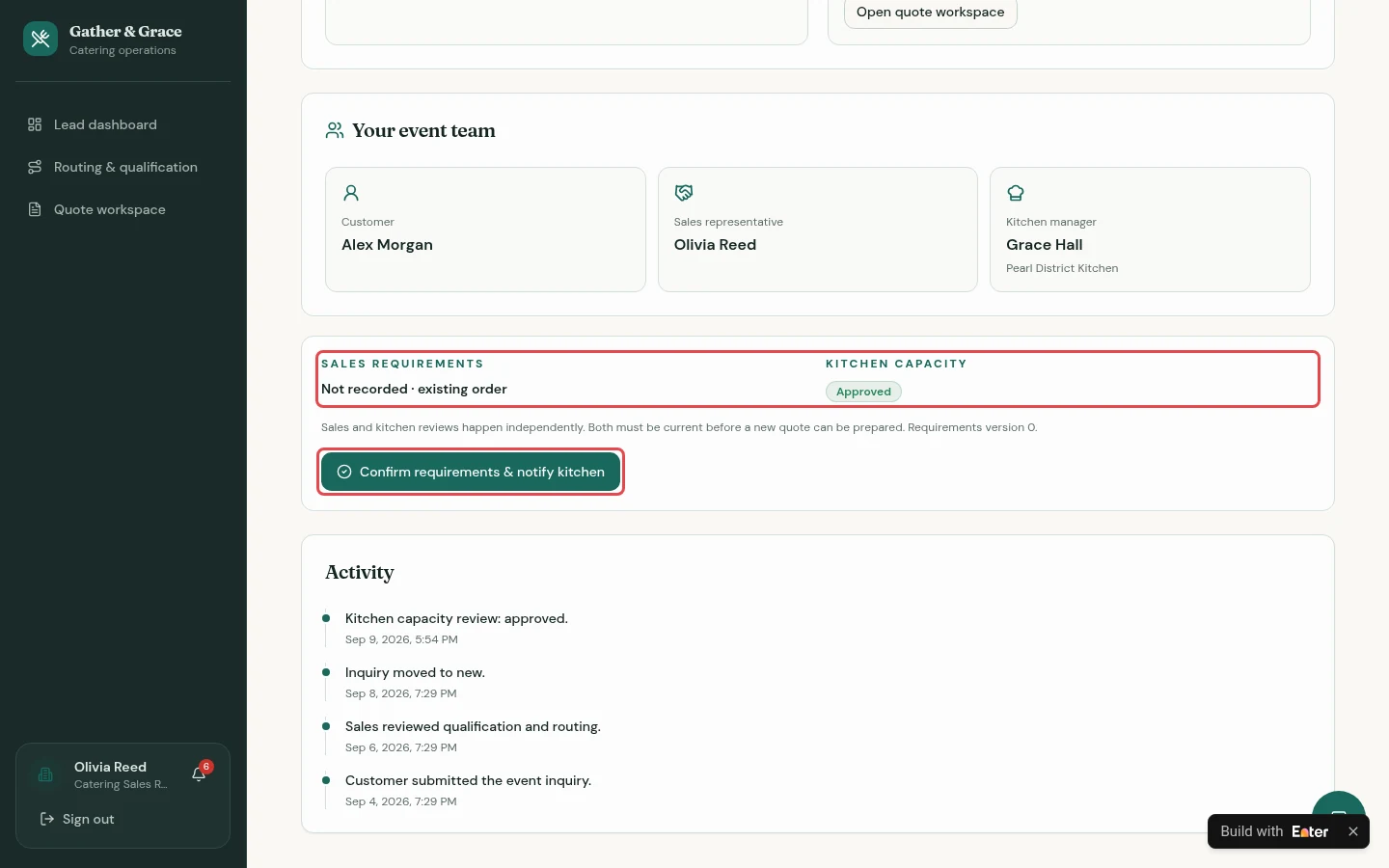Click the SALES REQUIREMENTS label
This screenshot has width=1389, height=868.
pos(402,364)
